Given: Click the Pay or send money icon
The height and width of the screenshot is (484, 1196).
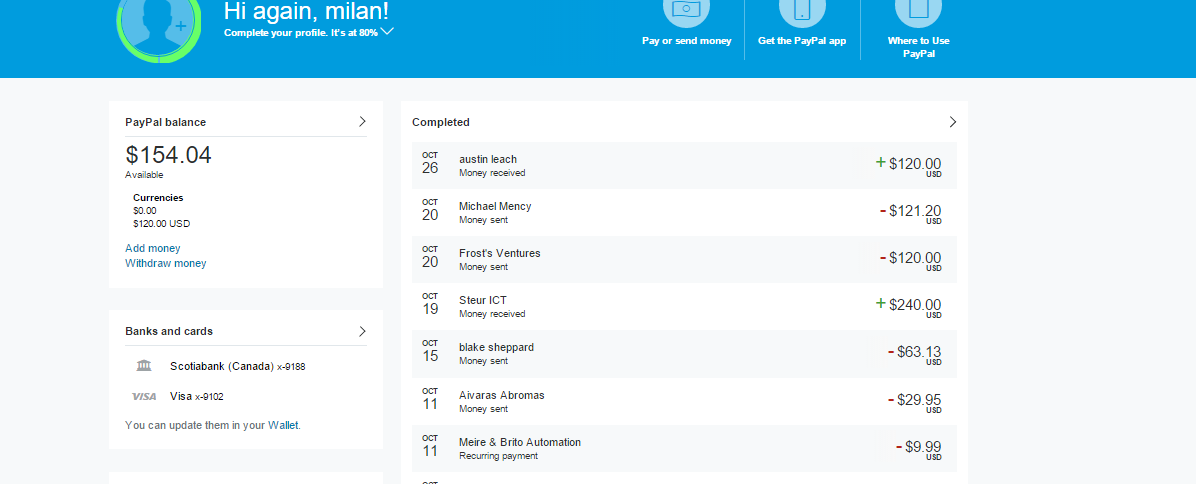Looking at the screenshot, I should (x=686, y=11).
